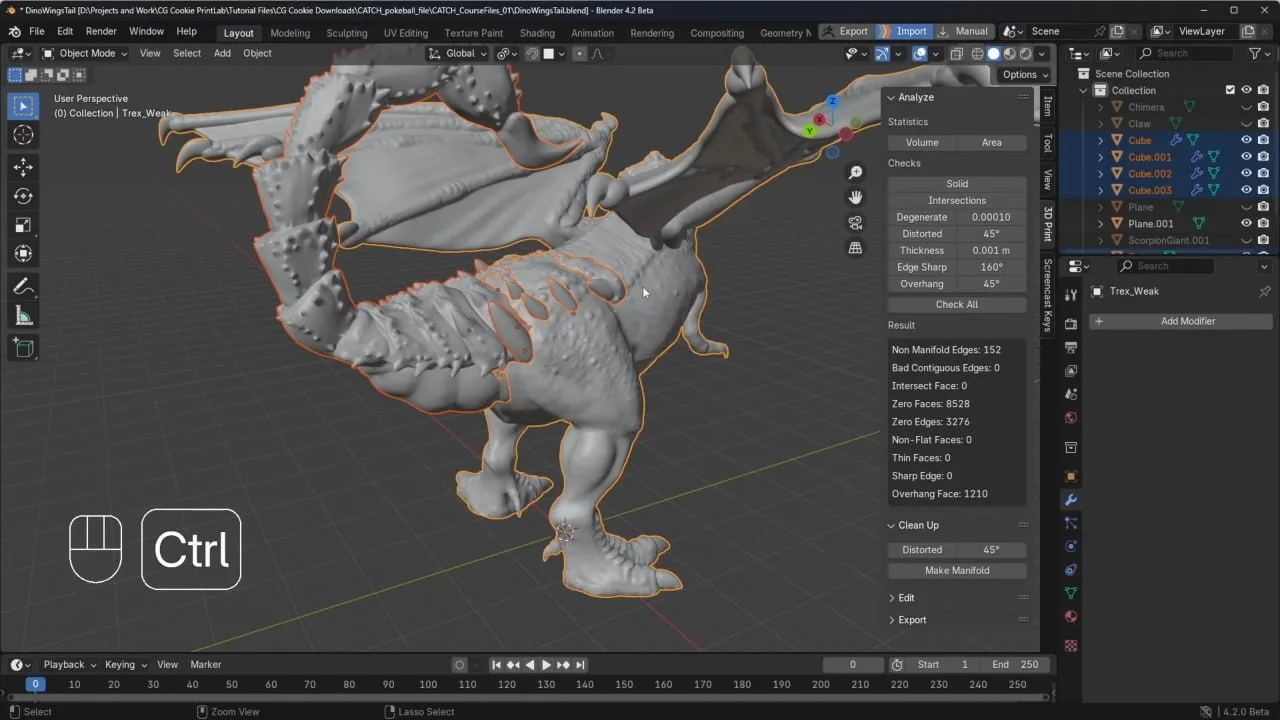Open the Physics properties tab icon
Viewport: 1280px width, 720px height.
tap(1071, 546)
